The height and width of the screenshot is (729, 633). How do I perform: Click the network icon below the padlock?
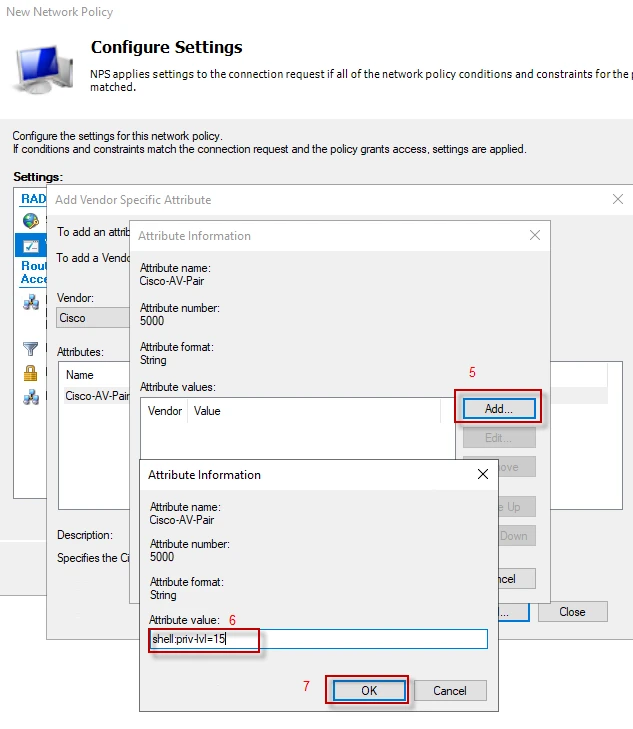click(31, 397)
